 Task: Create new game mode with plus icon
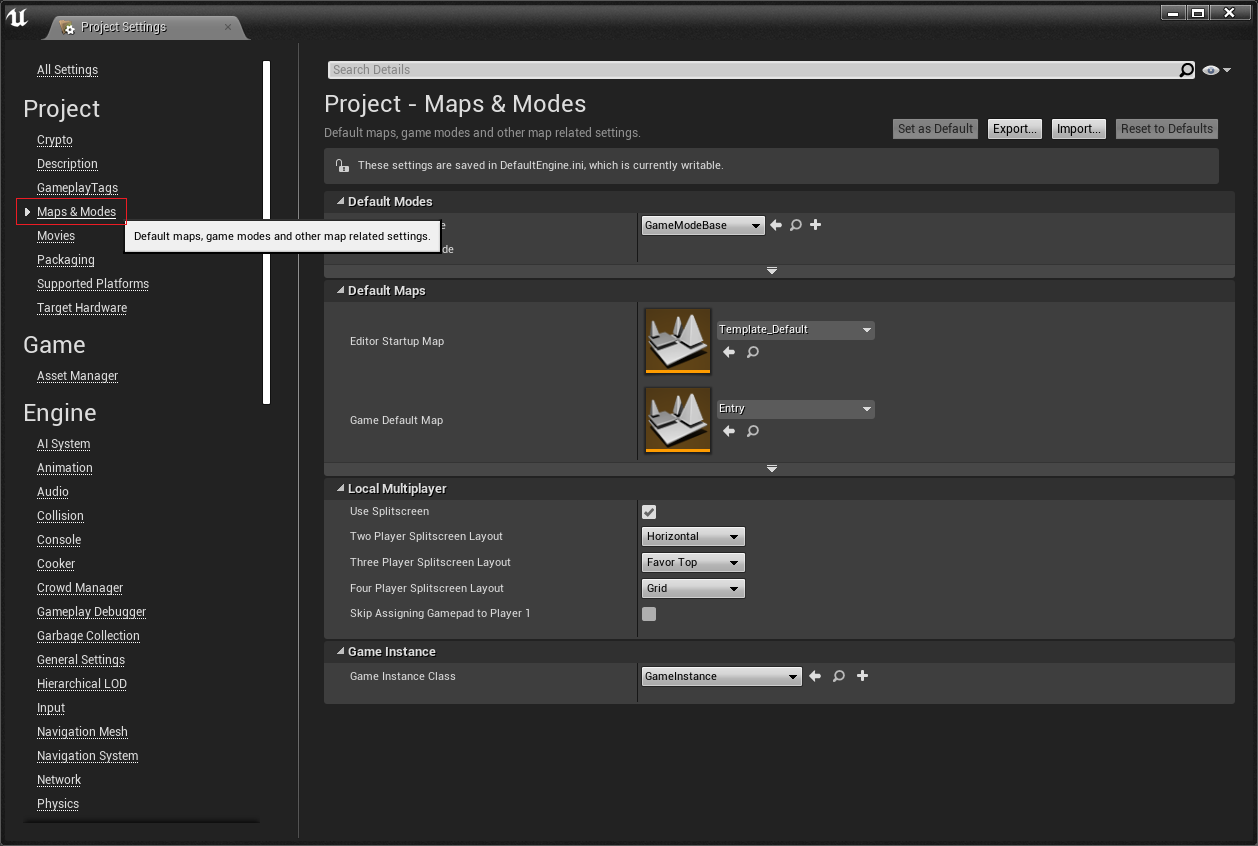816,225
